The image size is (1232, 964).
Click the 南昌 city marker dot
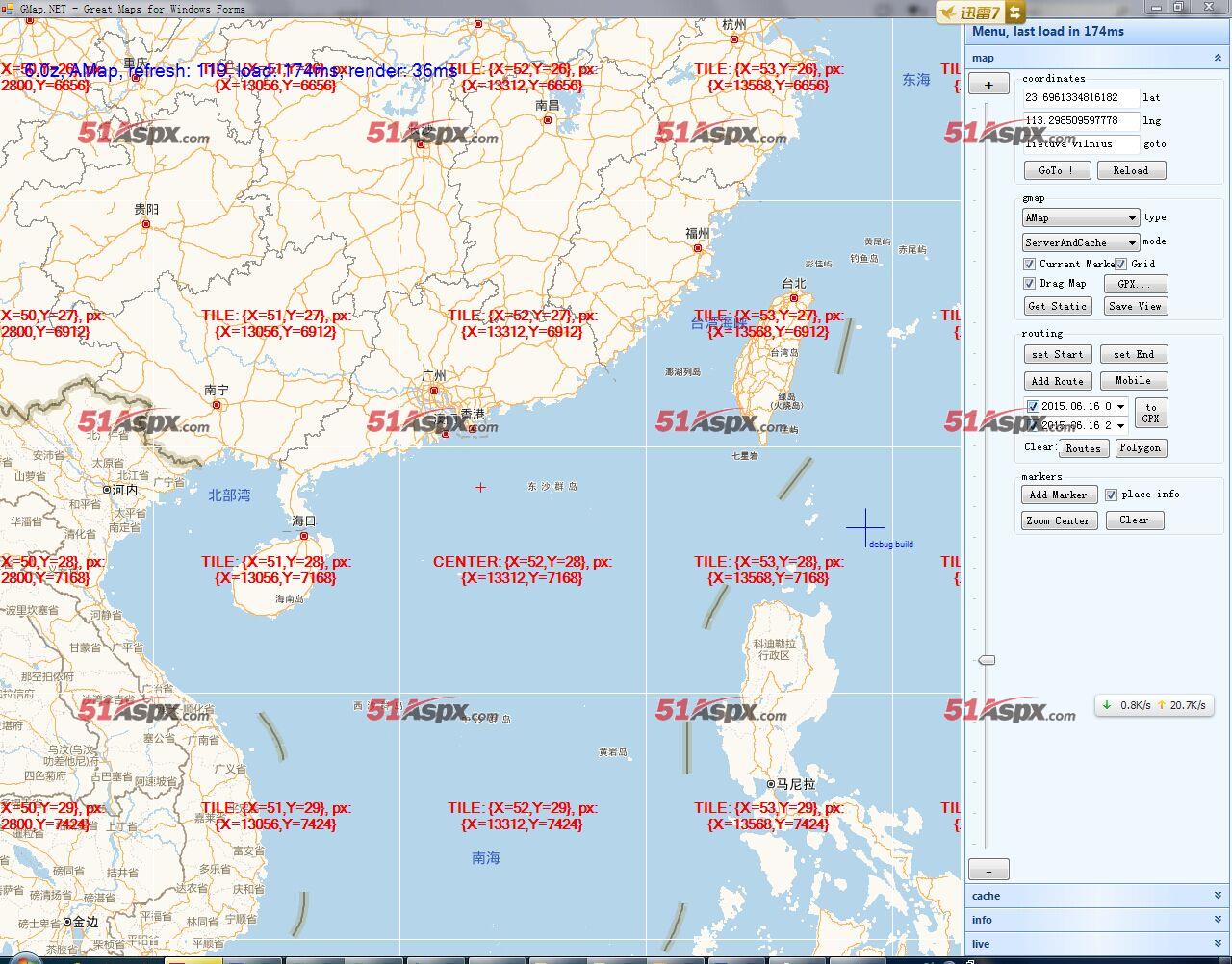(548, 120)
